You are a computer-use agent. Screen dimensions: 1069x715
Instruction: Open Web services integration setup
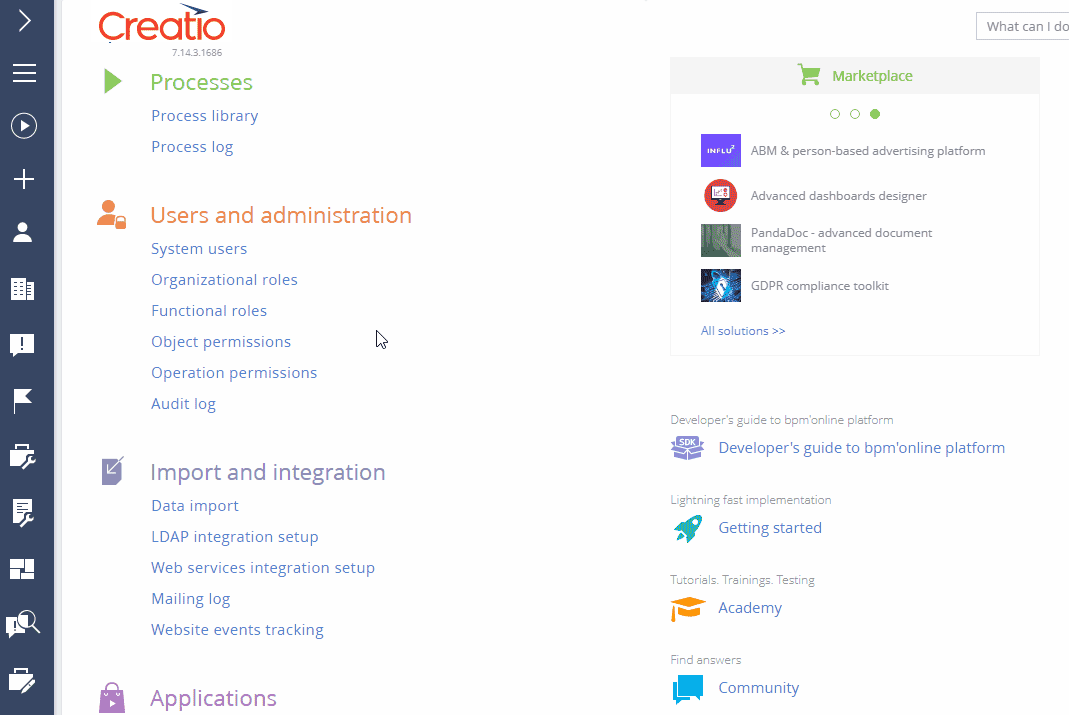pos(263,568)
